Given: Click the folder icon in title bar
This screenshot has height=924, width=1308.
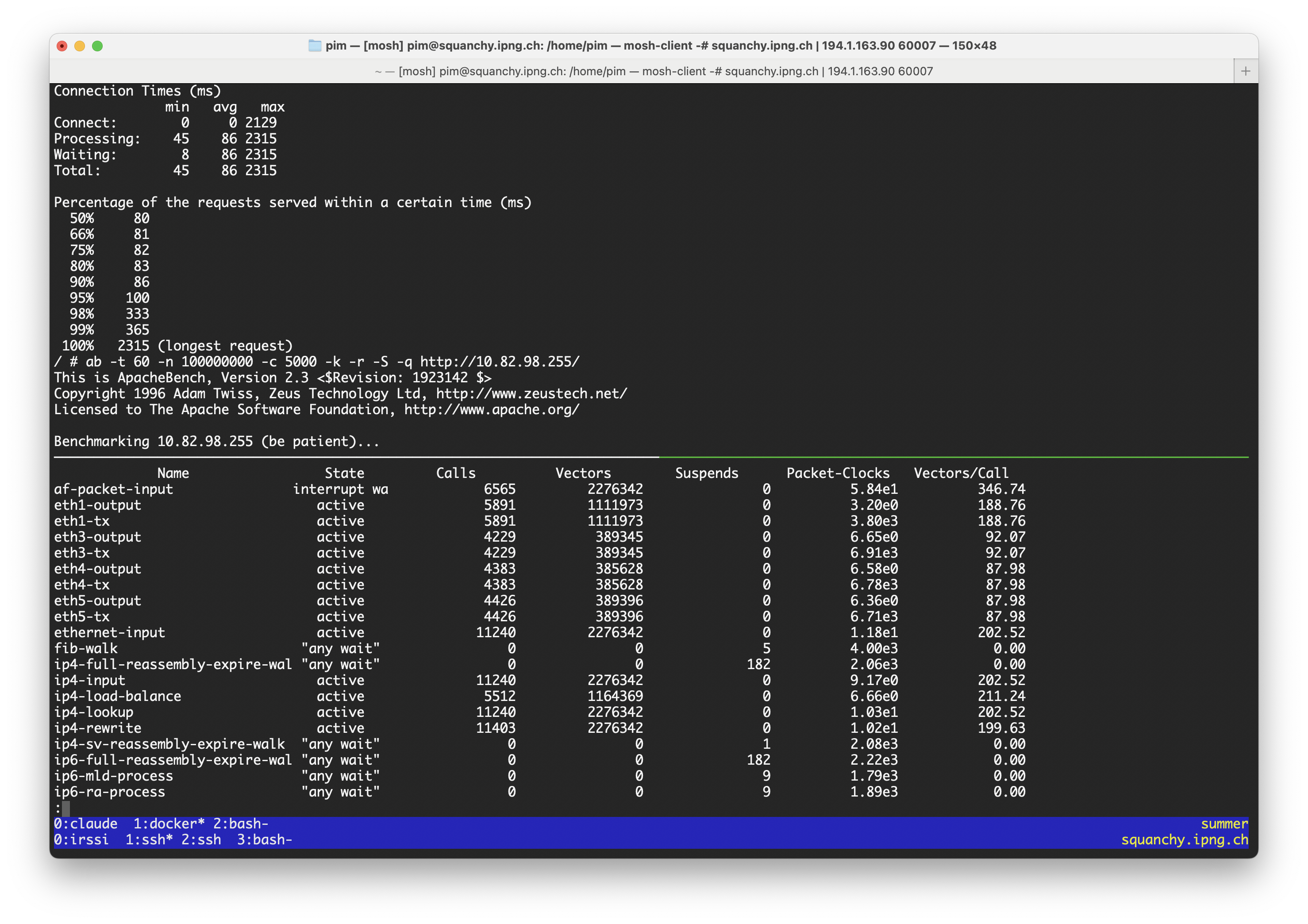Looking at the screenshot, I should (x=315, y=46).
